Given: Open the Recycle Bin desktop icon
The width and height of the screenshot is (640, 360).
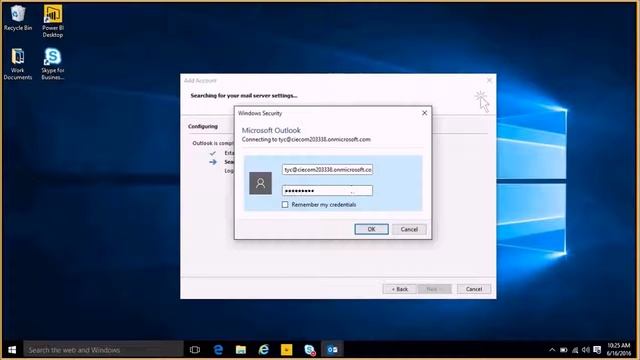Looking at the screenshot, I should [x=18, y=18].
